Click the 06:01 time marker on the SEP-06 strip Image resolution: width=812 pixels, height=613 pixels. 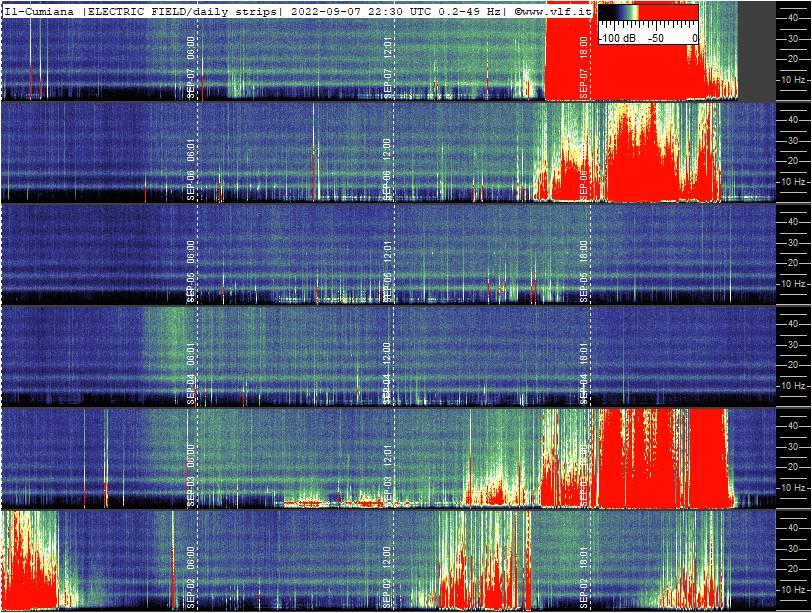pyautogui.click(x=191, y=148)
